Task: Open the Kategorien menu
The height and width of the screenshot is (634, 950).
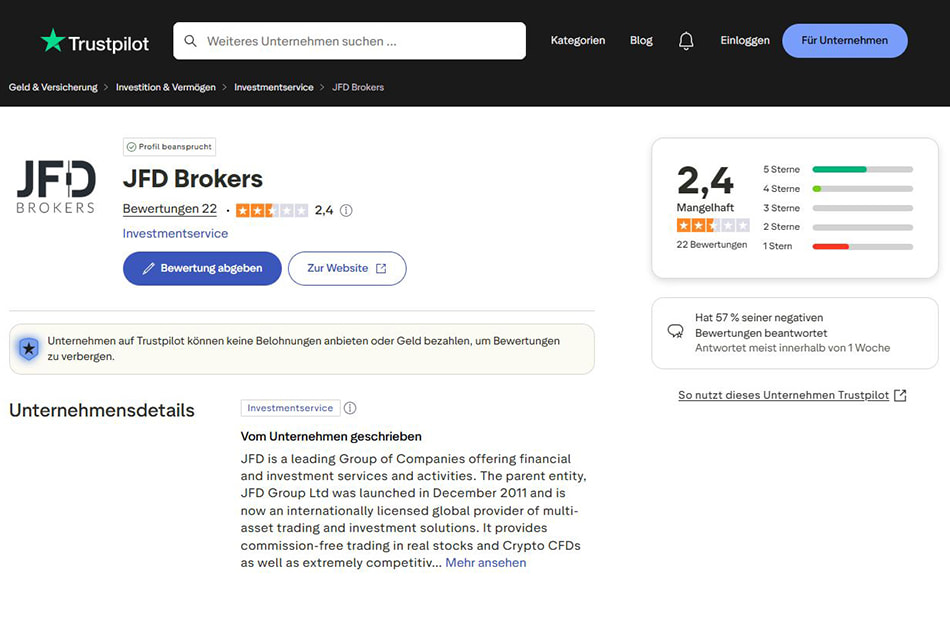Action: [577, 41]
